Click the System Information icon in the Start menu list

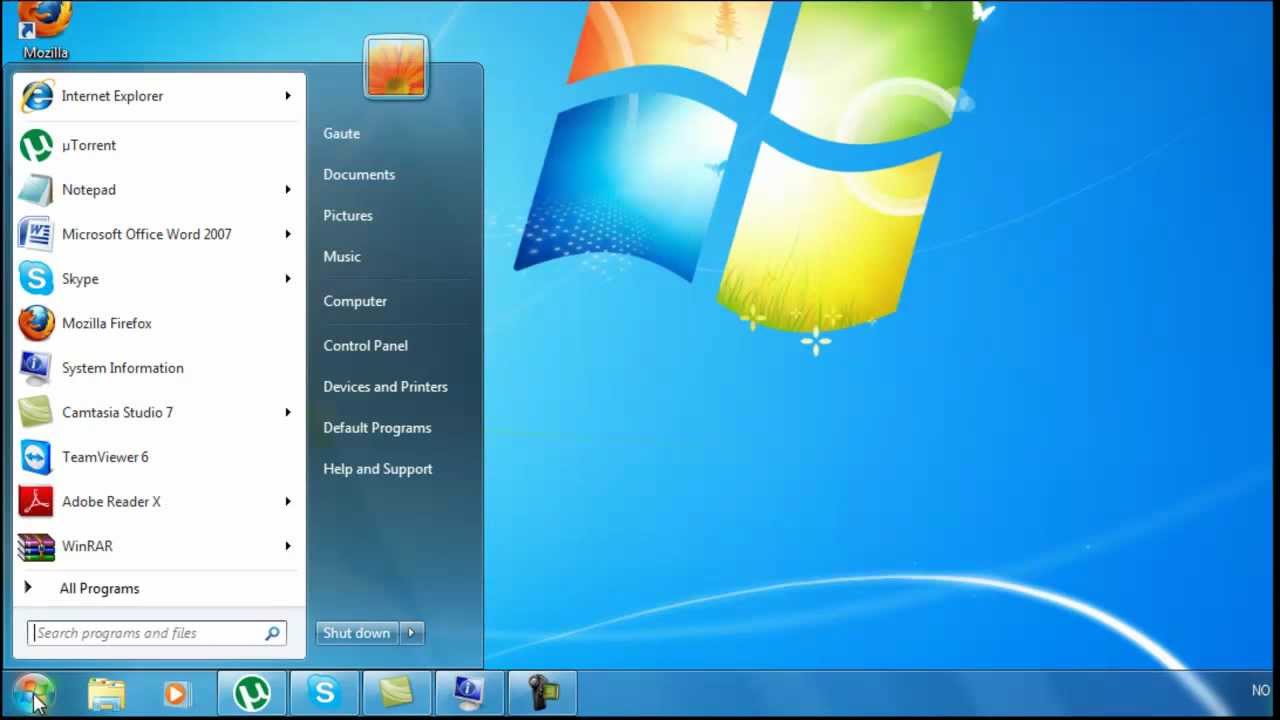coord(37,368)
